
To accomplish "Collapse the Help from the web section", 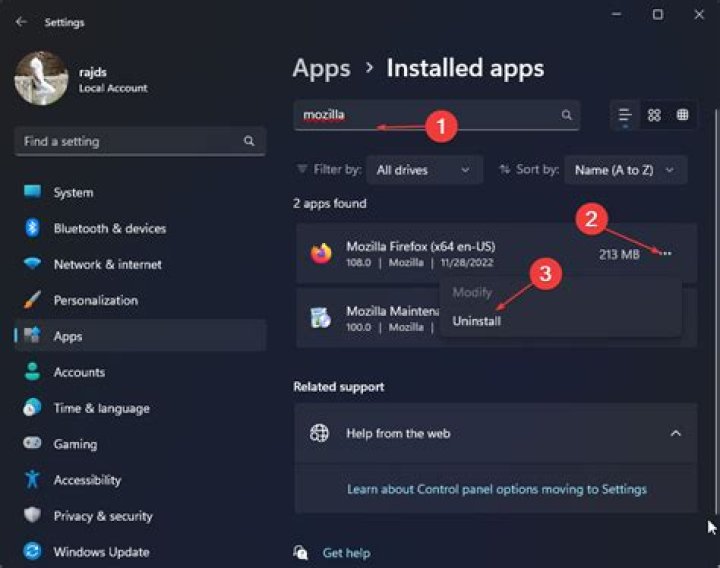I will click(x=675, y=433).
